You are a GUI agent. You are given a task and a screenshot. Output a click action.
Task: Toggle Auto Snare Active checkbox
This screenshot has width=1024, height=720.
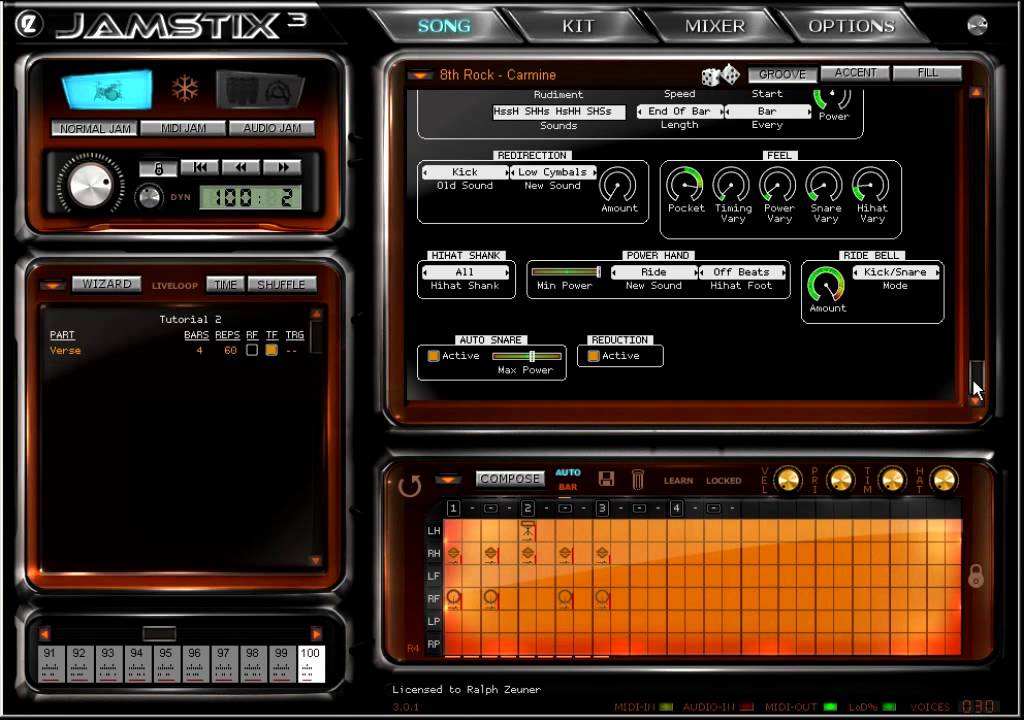433,356
